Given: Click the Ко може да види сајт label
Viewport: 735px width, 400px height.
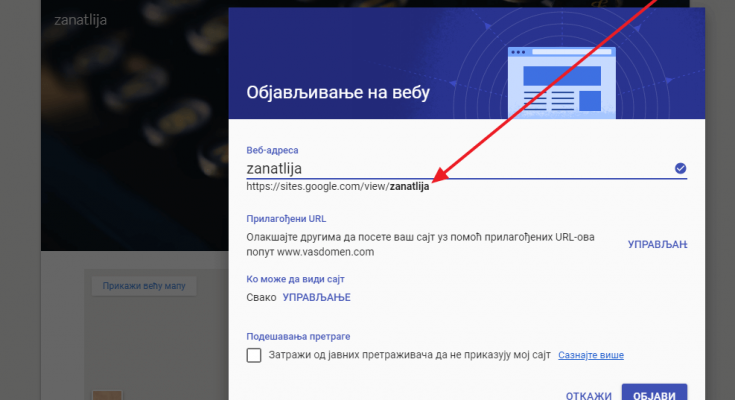Looking at the screenshot, I should (x=295, y=279).
